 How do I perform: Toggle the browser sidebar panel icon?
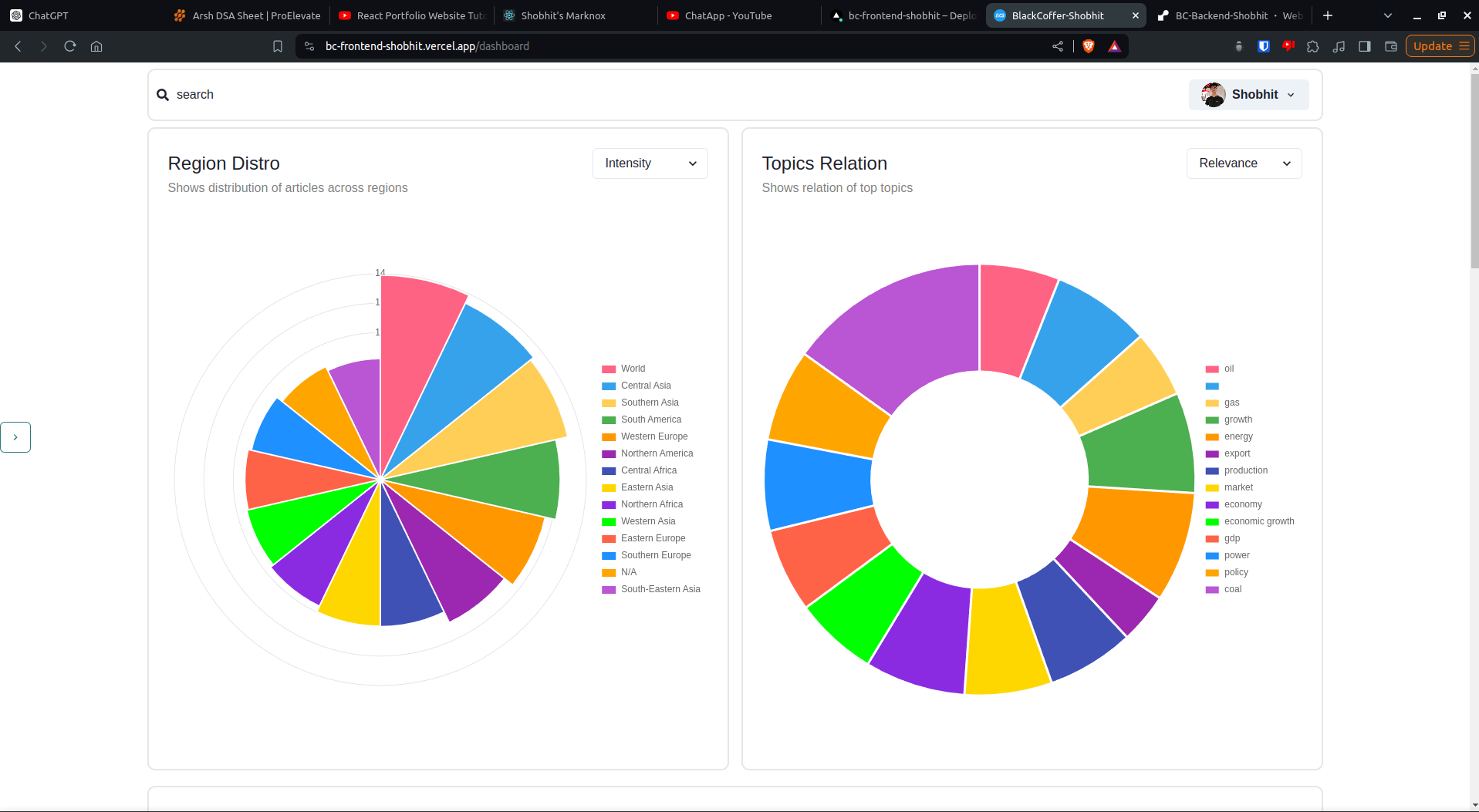click(1365, 46)
